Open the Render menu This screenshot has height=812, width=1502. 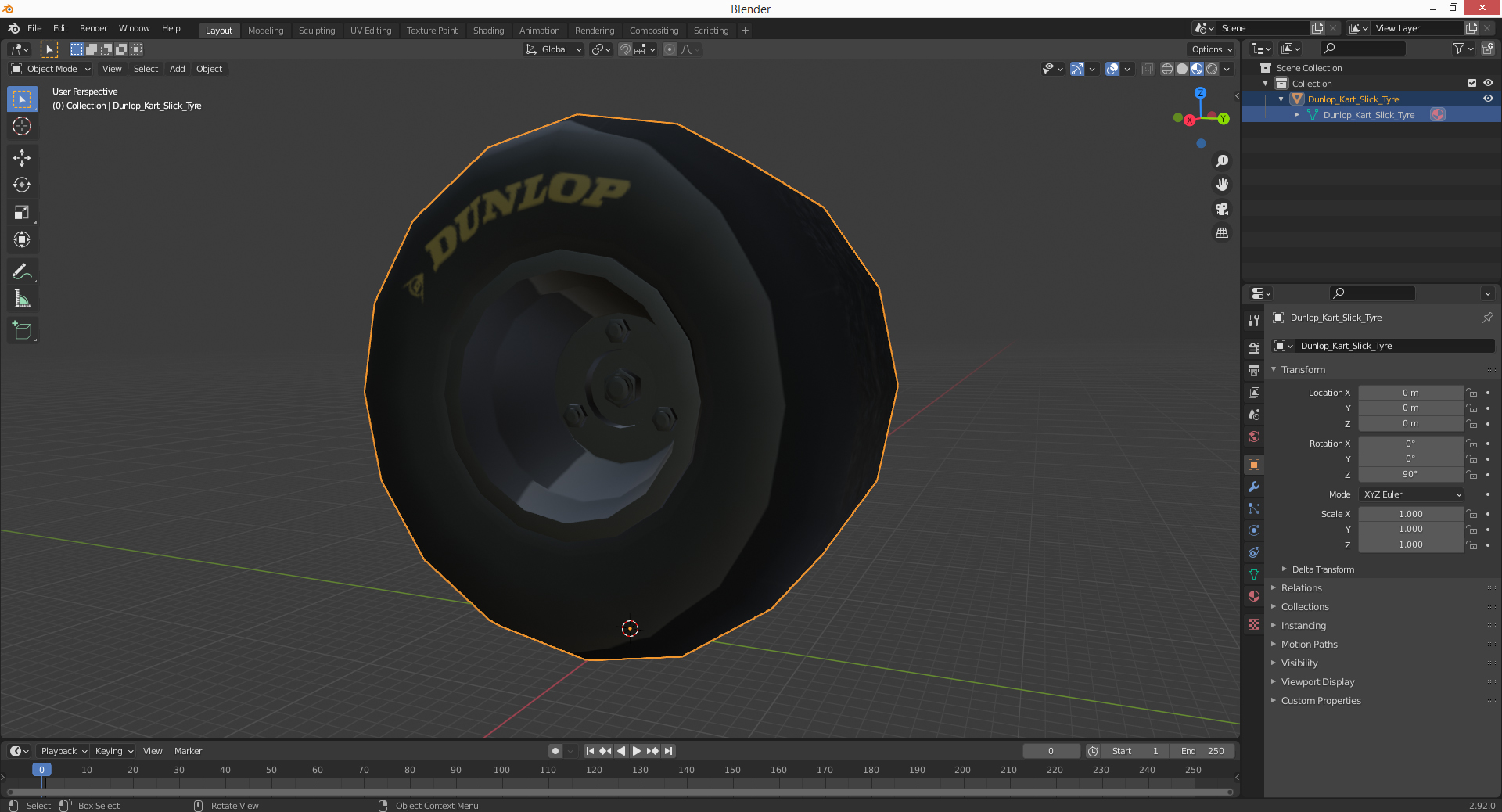93,28
